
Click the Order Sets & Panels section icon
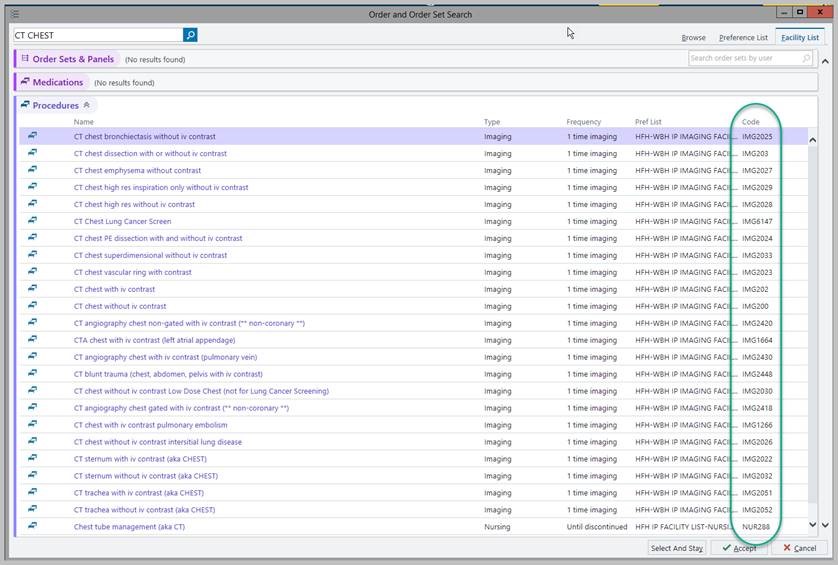pos(25,59)
